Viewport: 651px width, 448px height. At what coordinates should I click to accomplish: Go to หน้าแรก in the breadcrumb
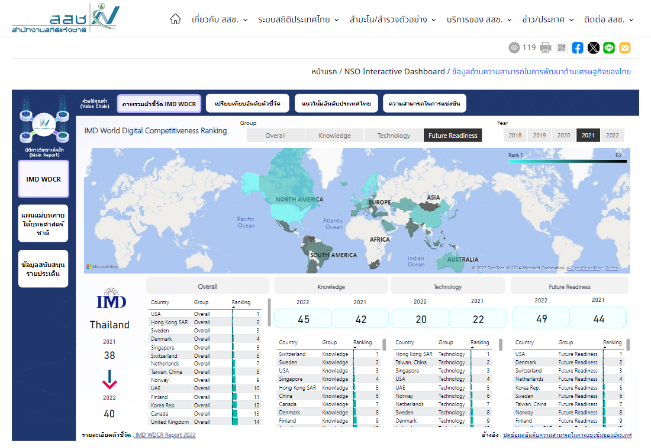tap(324, 71)
